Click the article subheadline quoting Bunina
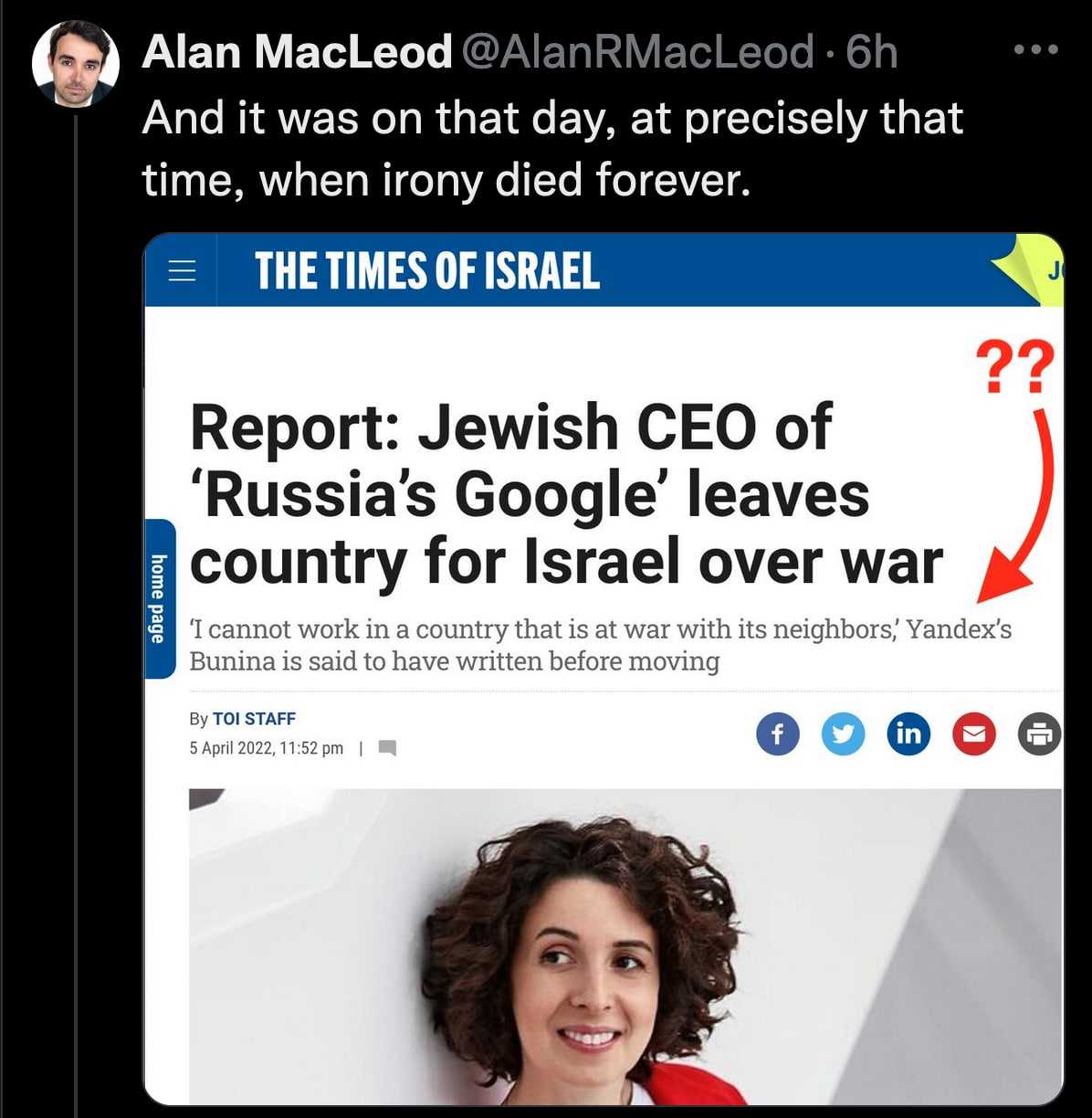 coord(600,645)
